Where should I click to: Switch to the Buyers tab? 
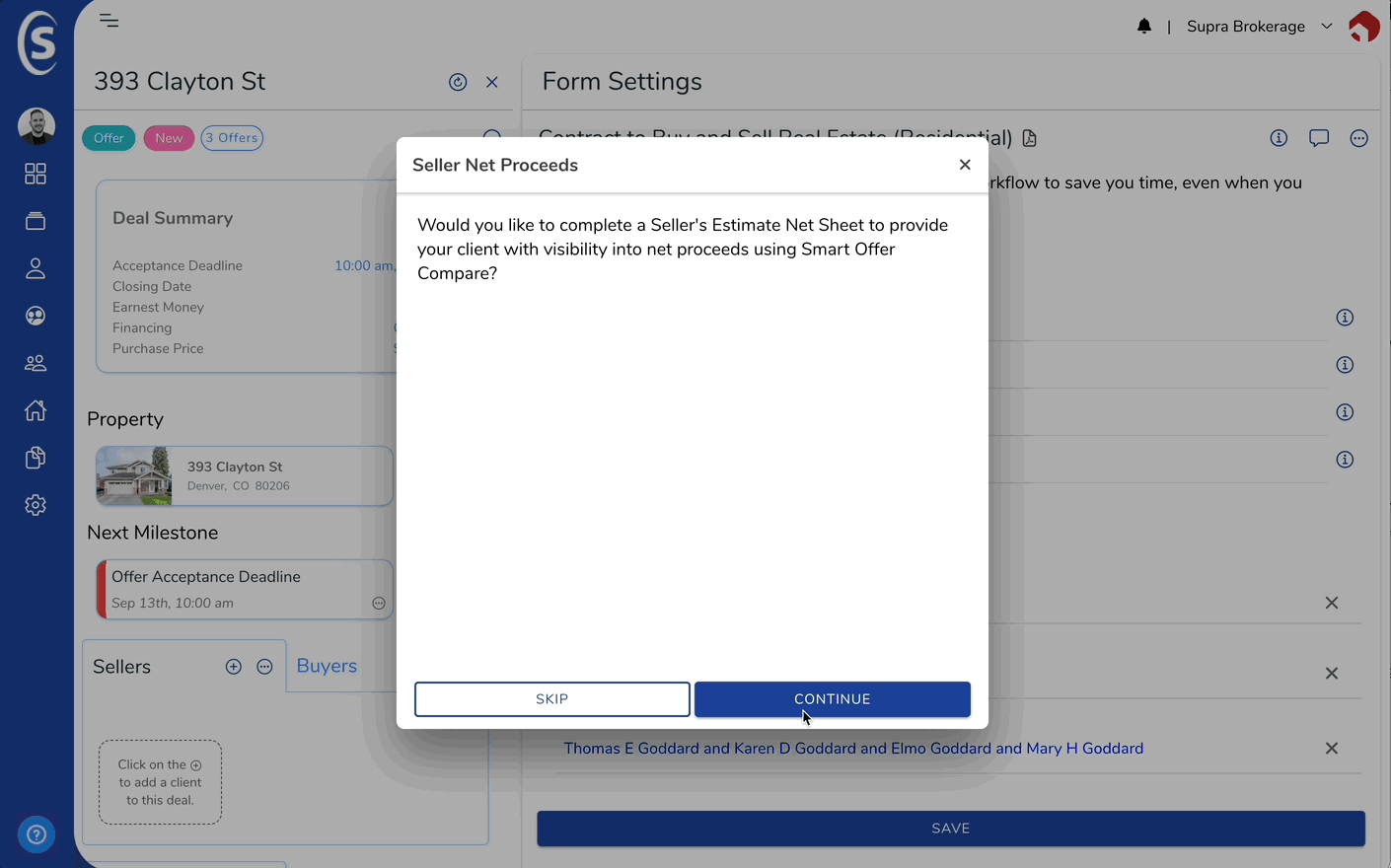coord(327,666)
